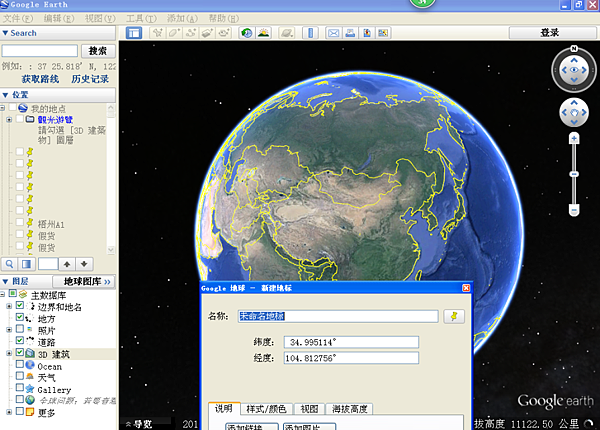
Task: Collapse the 位置 panel triangle
Action: [5, 95]
